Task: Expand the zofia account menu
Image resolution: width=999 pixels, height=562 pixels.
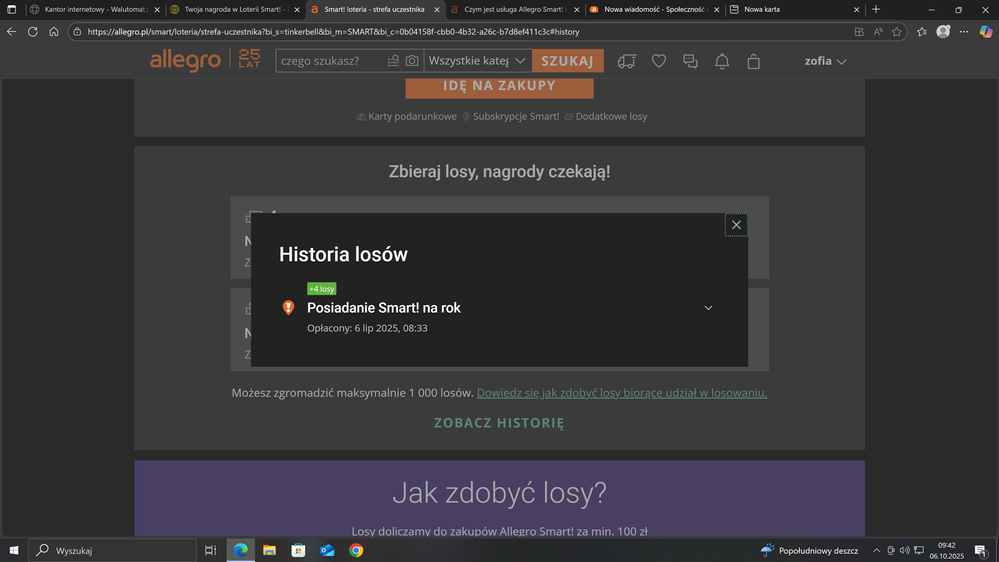Action: pyautogui.click(x=825, y=61)
